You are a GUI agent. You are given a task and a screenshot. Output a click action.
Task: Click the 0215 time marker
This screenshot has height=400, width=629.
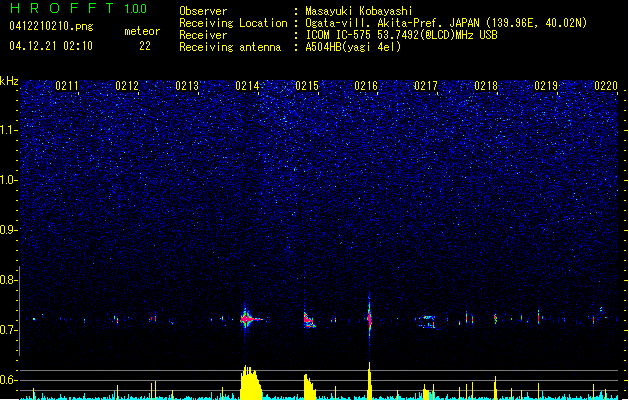click(x=307, y=86)
